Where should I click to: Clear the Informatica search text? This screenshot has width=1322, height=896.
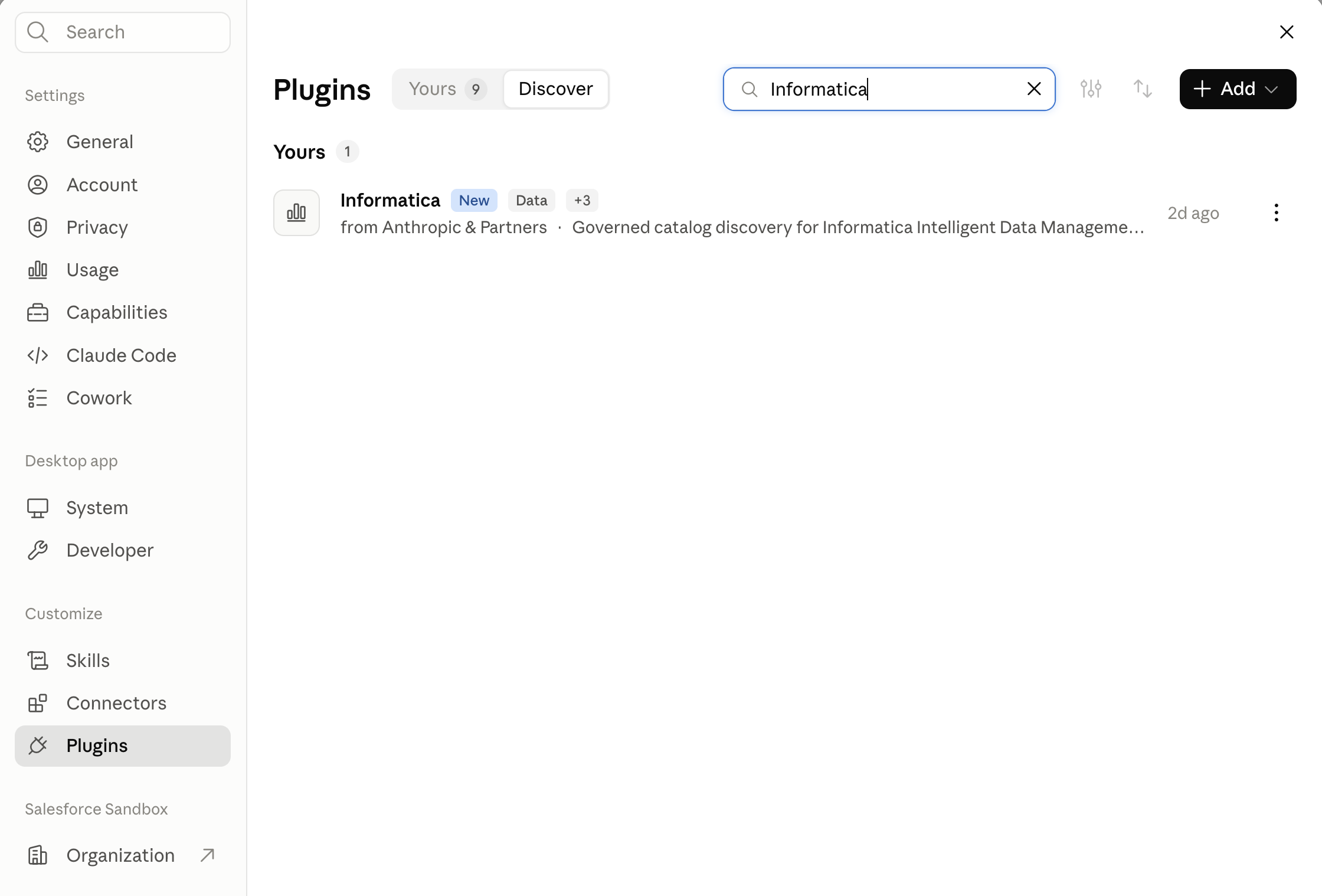coord(1034,89)
